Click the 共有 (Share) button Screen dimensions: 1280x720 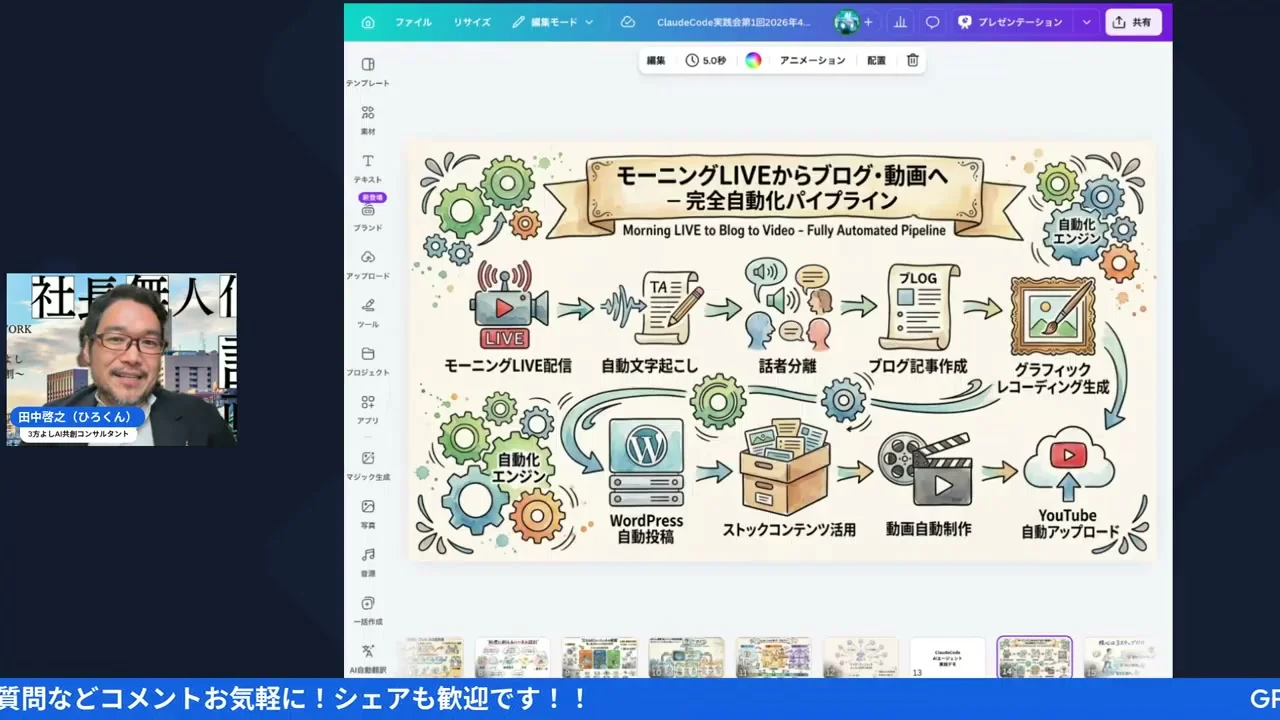click(1133, 21)
